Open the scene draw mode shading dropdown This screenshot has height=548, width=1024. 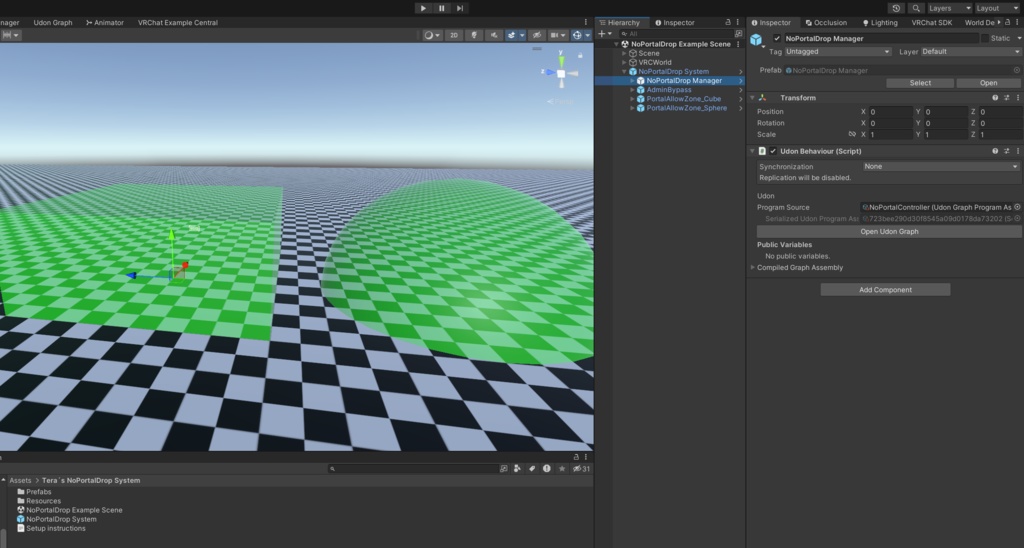pyautogui.click(x=432, y=35)
